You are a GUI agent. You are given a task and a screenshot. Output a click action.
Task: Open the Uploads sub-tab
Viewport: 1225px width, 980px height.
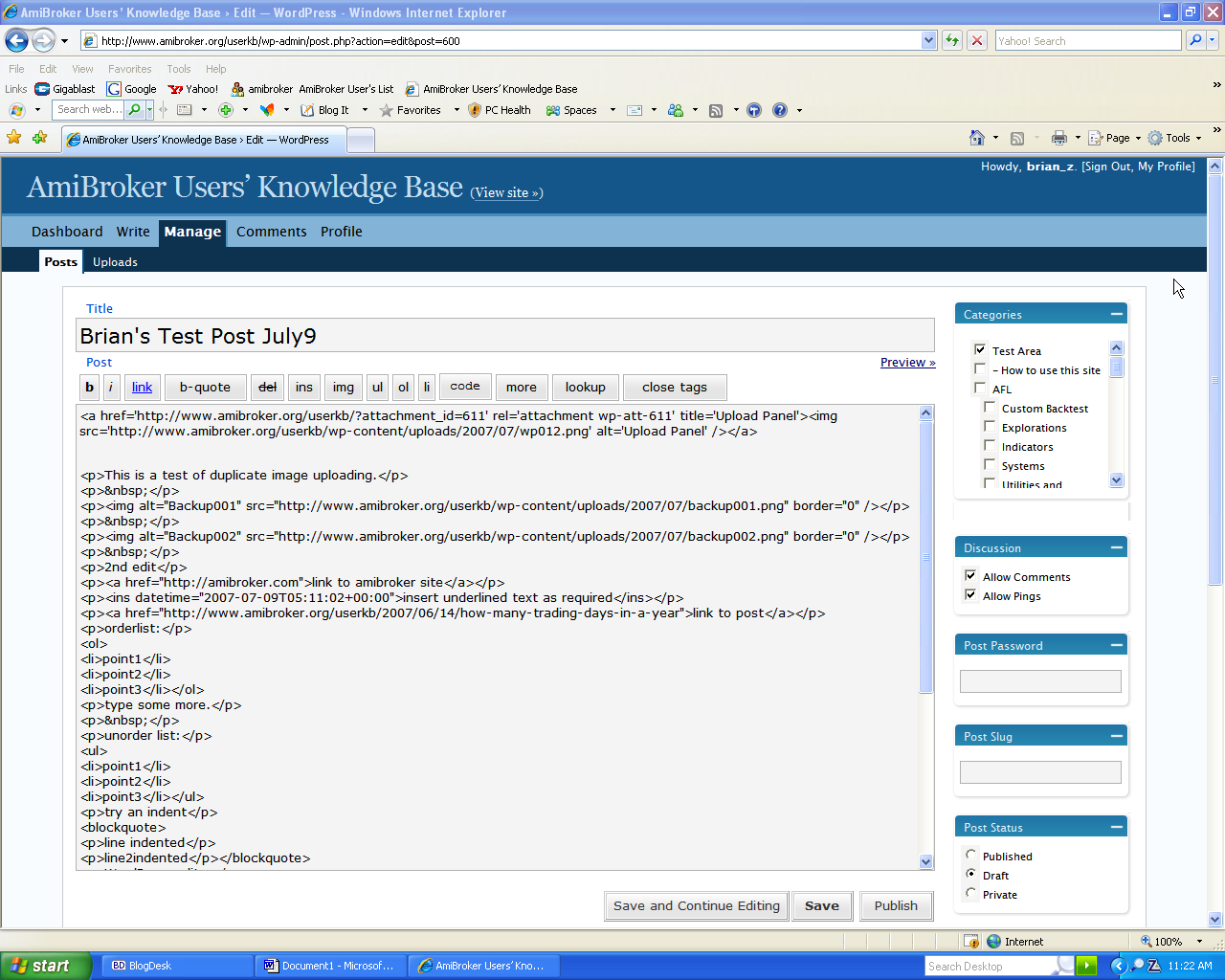tap(115, 262)
